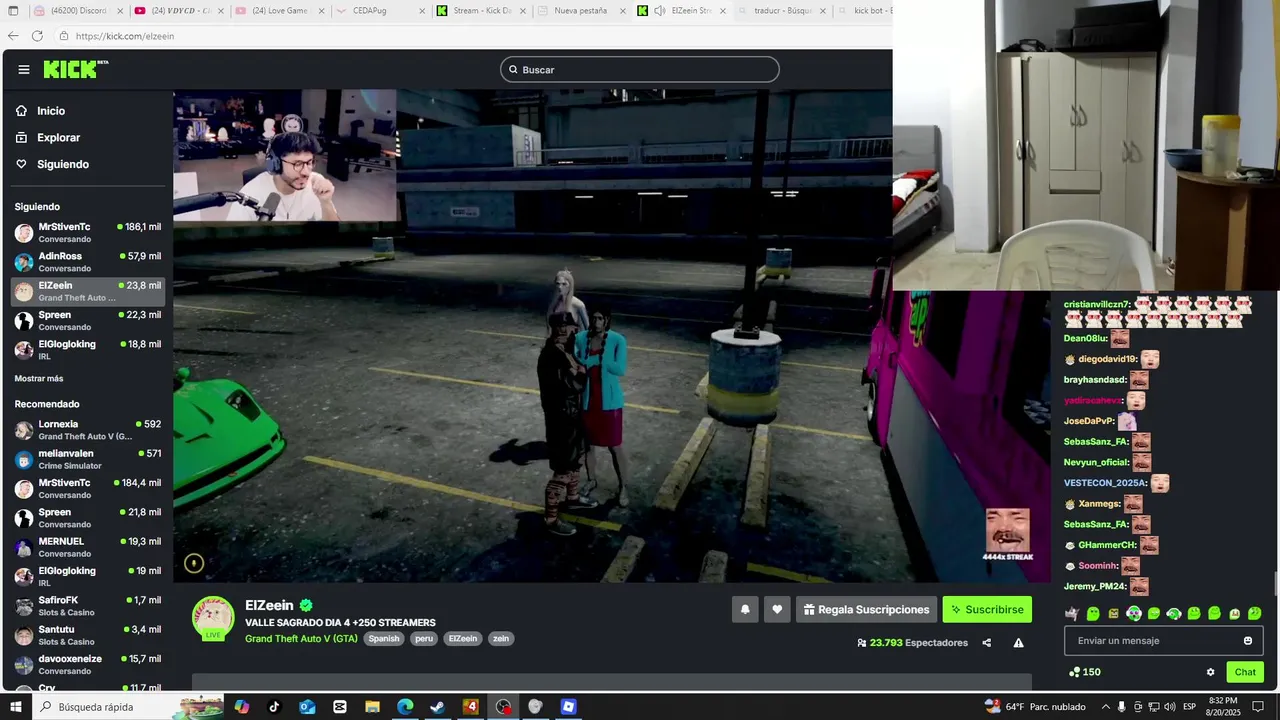Open Siguiendo in sidebar
The height and width of the screenshot is (720, 1280).
[63, 164]
